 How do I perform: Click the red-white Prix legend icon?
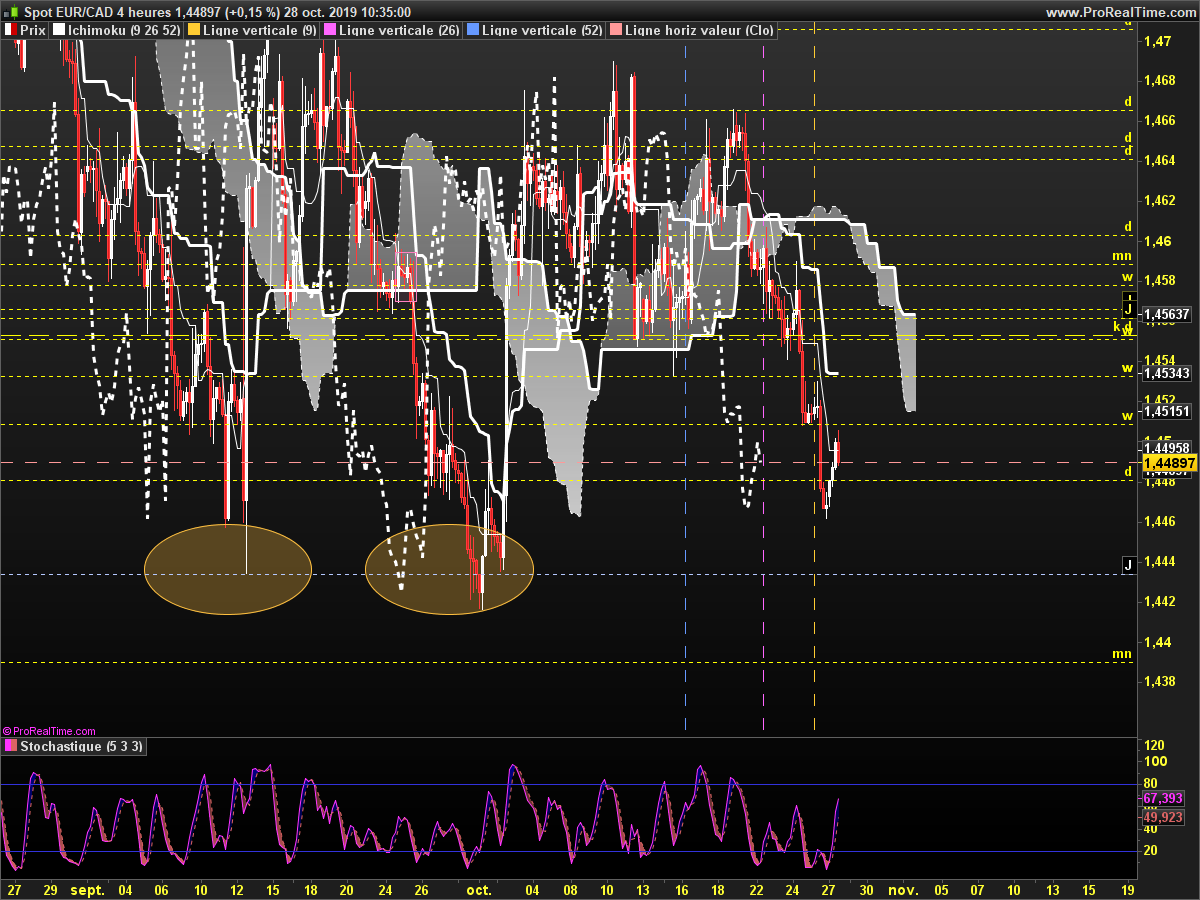(11, 30)
